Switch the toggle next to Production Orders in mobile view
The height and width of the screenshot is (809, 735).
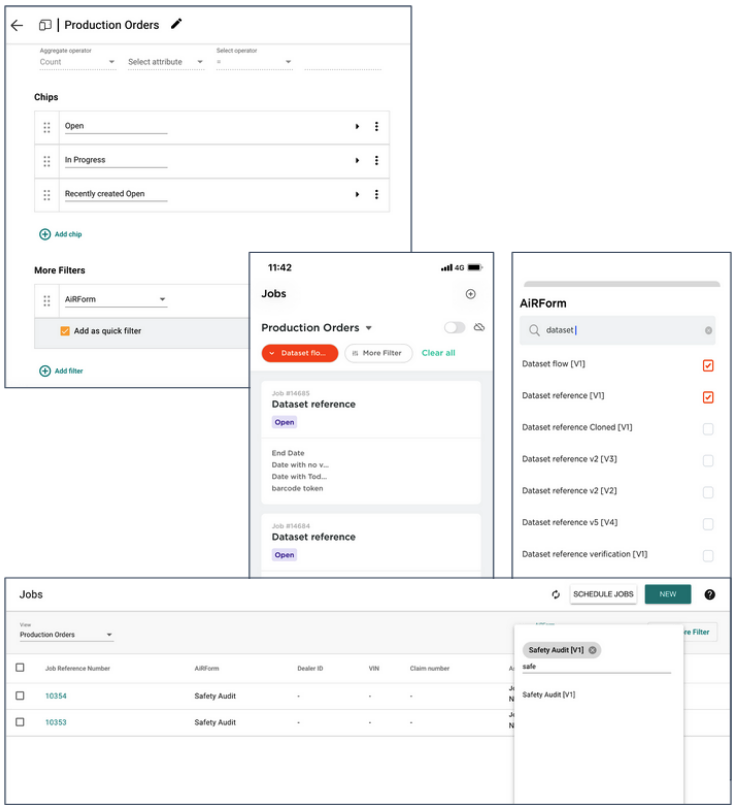point(454,328)
